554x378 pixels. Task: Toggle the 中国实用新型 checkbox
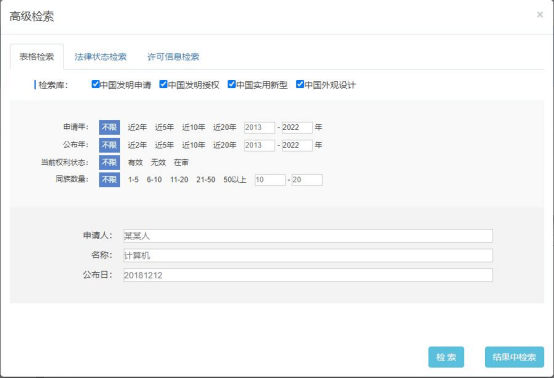[231, 84]
